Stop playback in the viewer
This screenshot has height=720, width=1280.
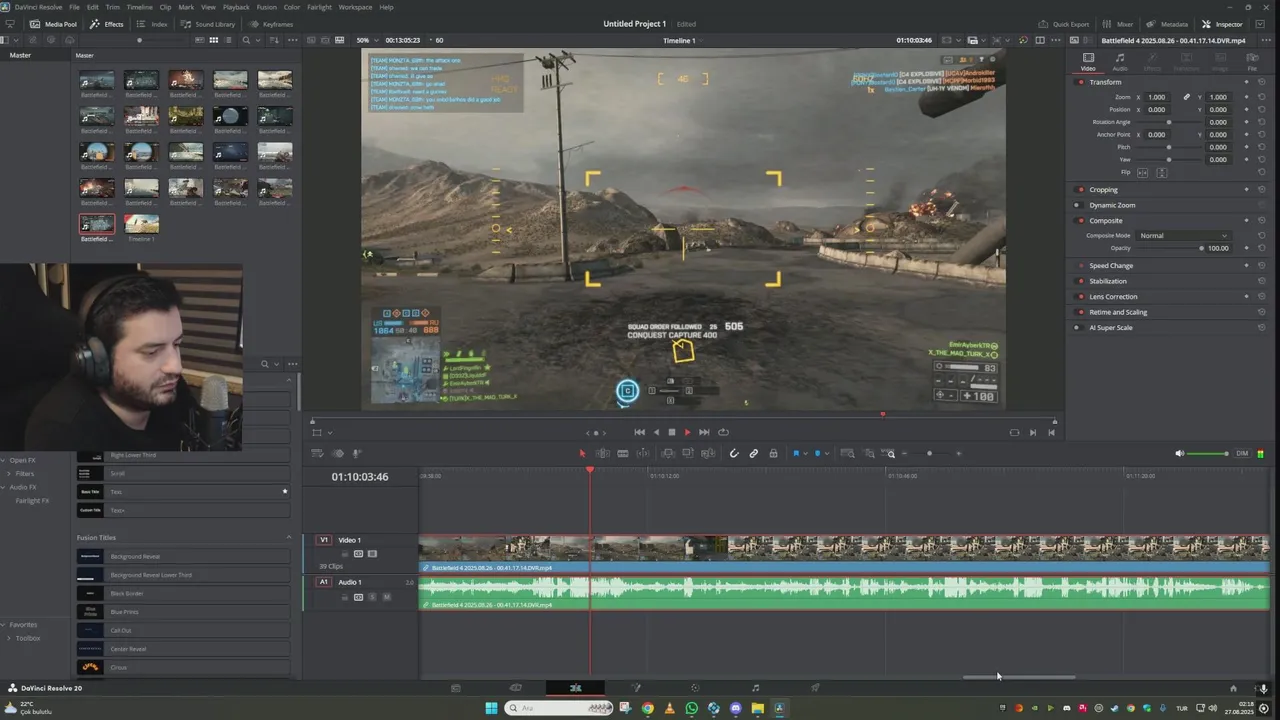pos(671,432)
